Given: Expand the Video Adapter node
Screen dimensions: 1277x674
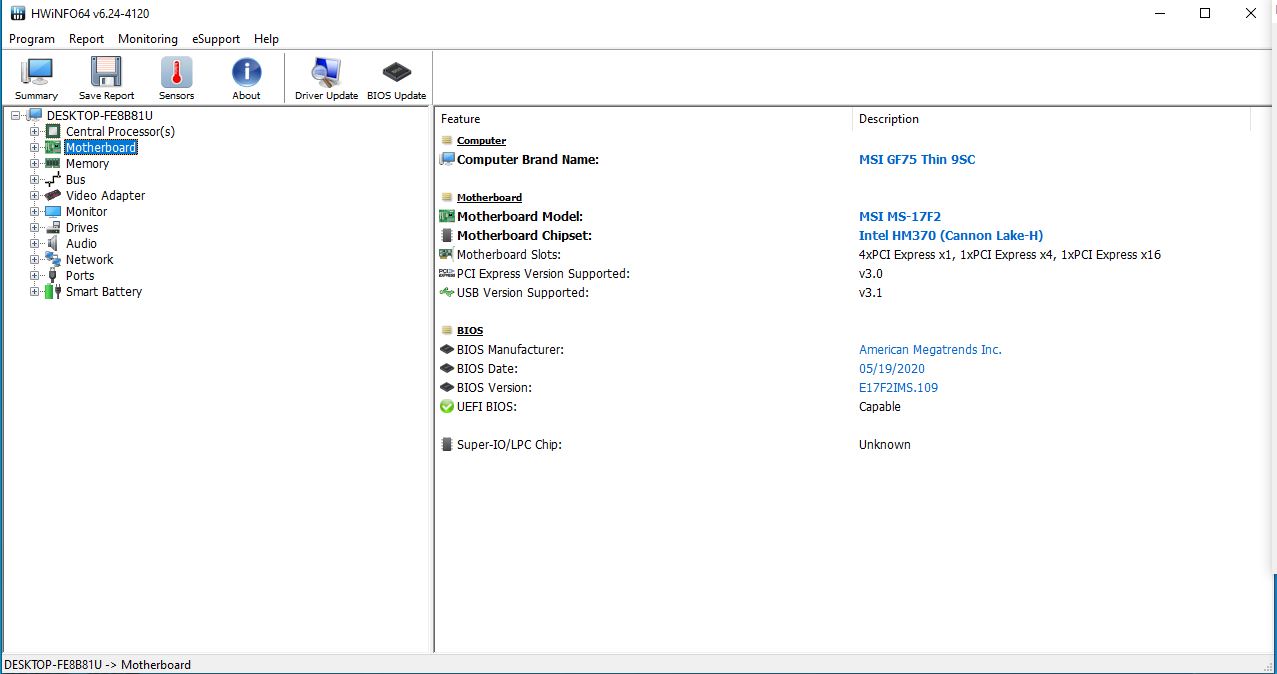Looking at the screenshot, I should click(x=35, y=195).
